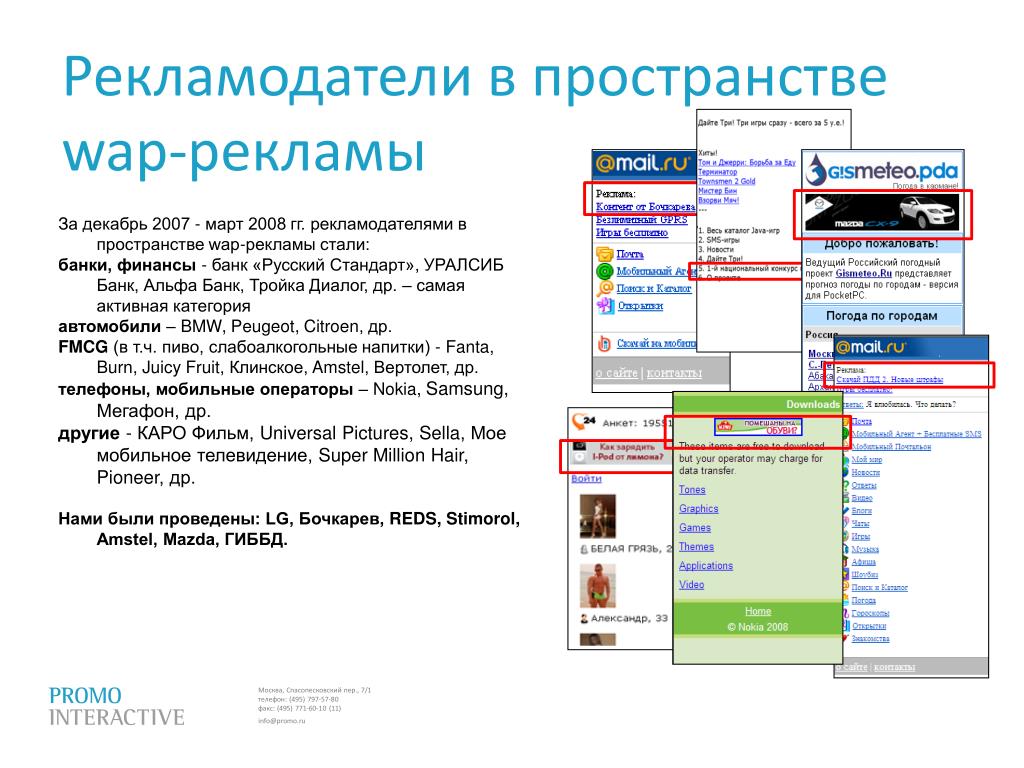This screenshot has width=1024, height=768.
Task: Click the Открытки postcard icon
Action: coord(605,305)
